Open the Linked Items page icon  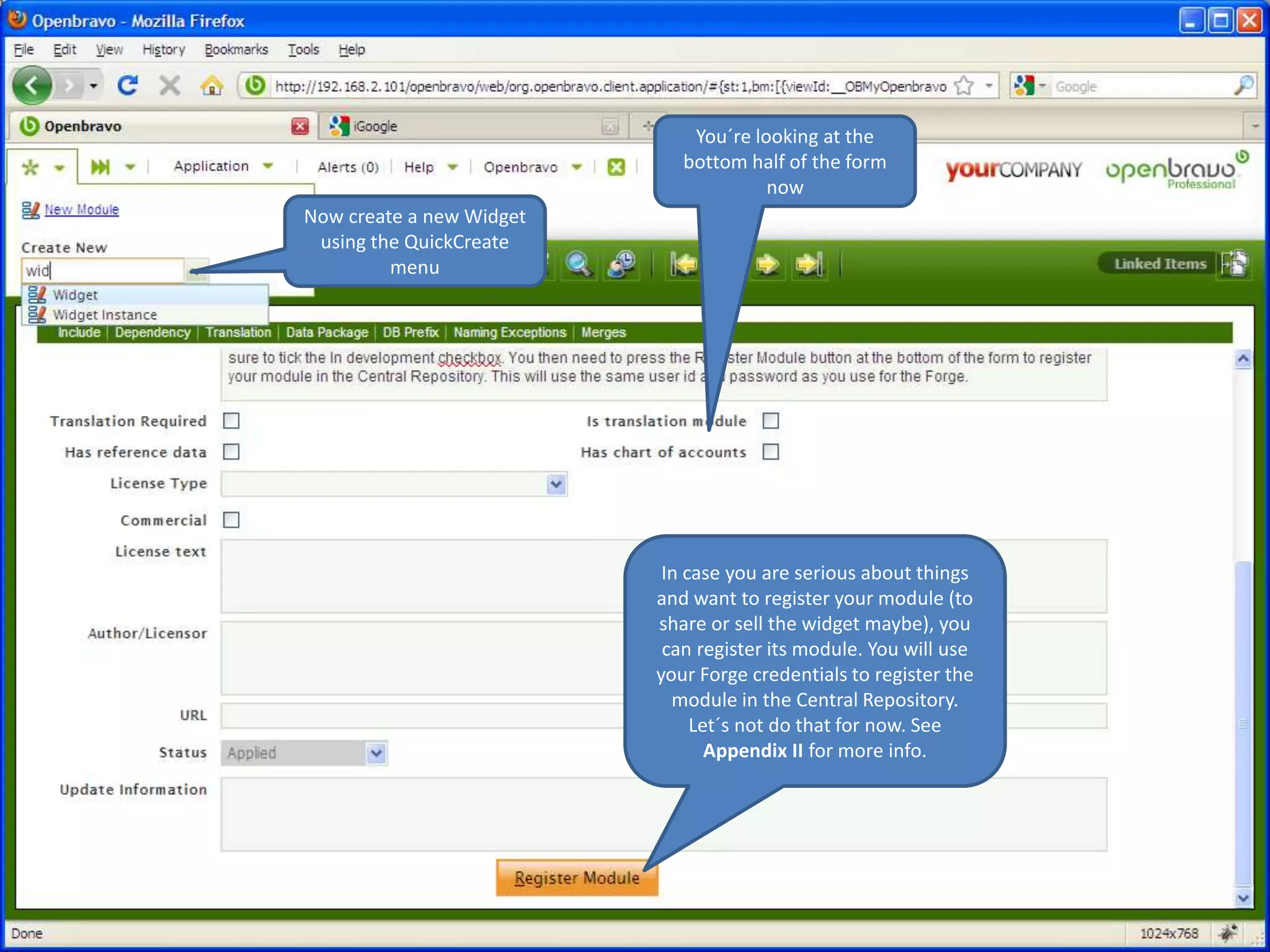[x=1235, y=263]
